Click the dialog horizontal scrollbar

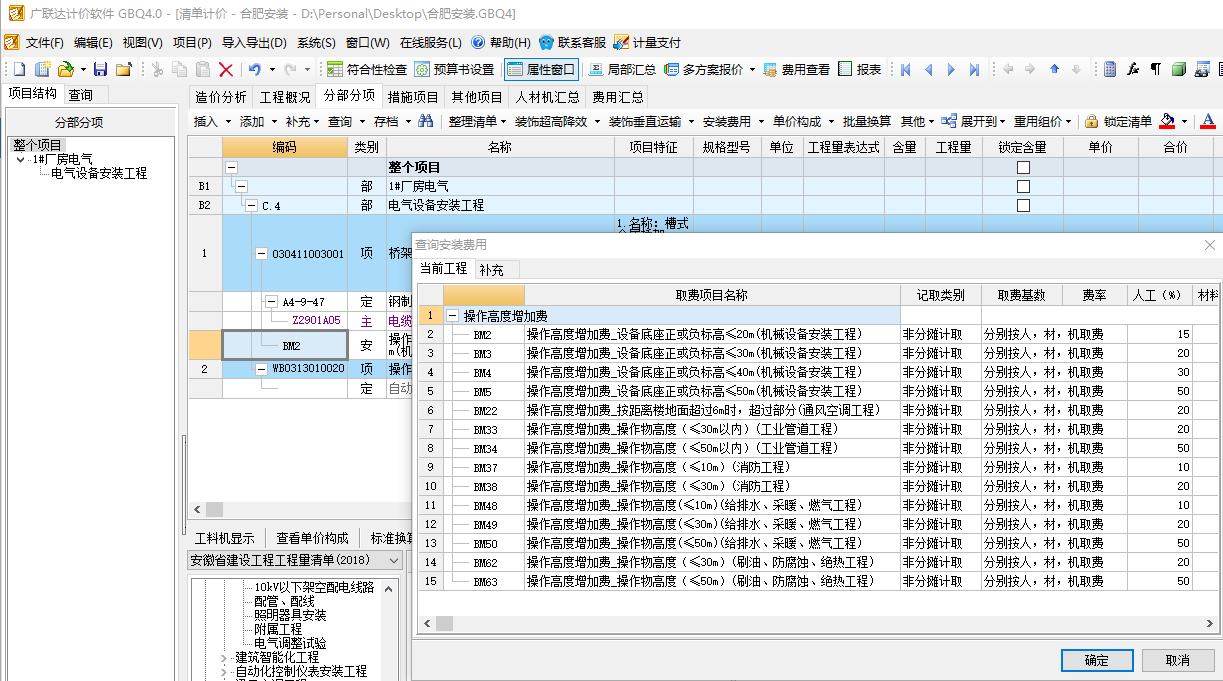818,623
